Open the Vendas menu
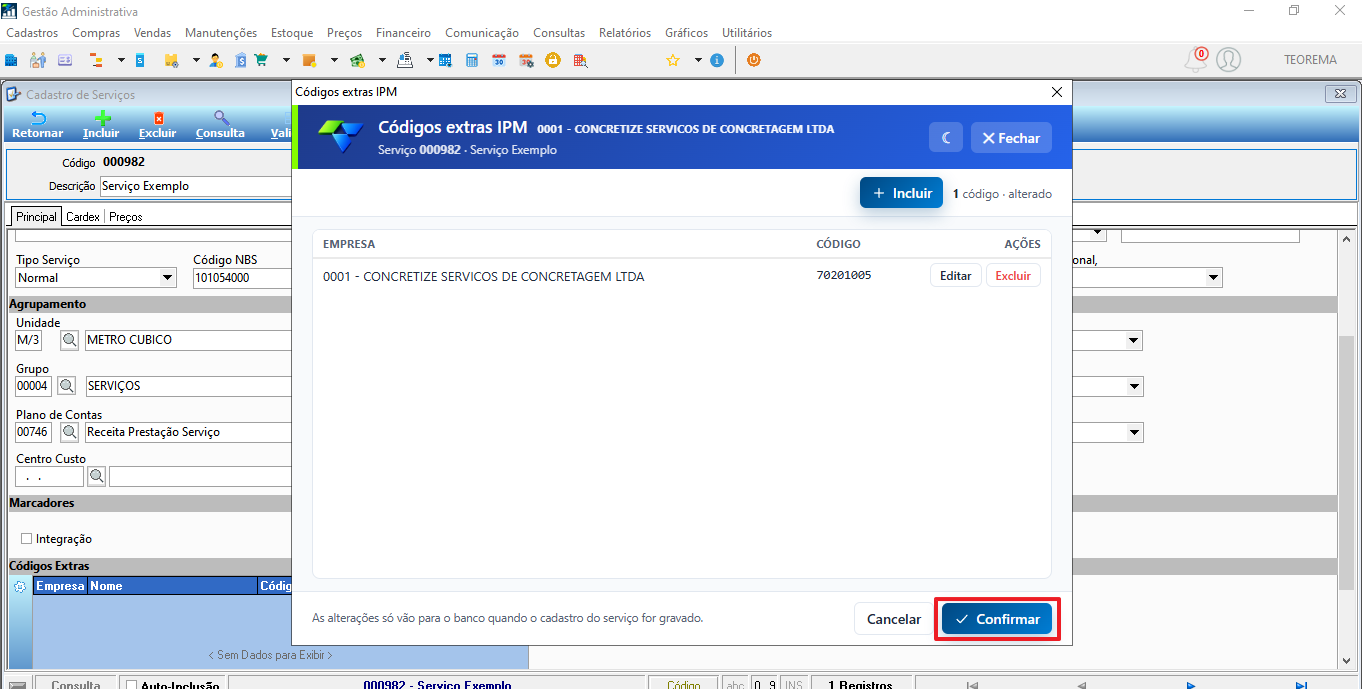The image size is (1362, 689). pos(152,33)
